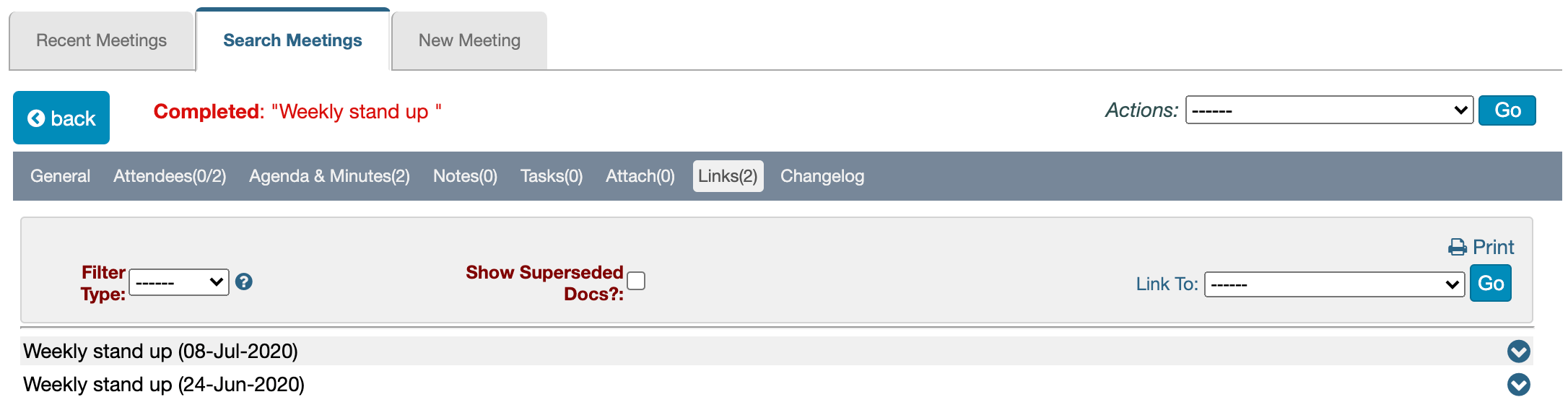Switch to Recent Meetings tab

[101, 40]
